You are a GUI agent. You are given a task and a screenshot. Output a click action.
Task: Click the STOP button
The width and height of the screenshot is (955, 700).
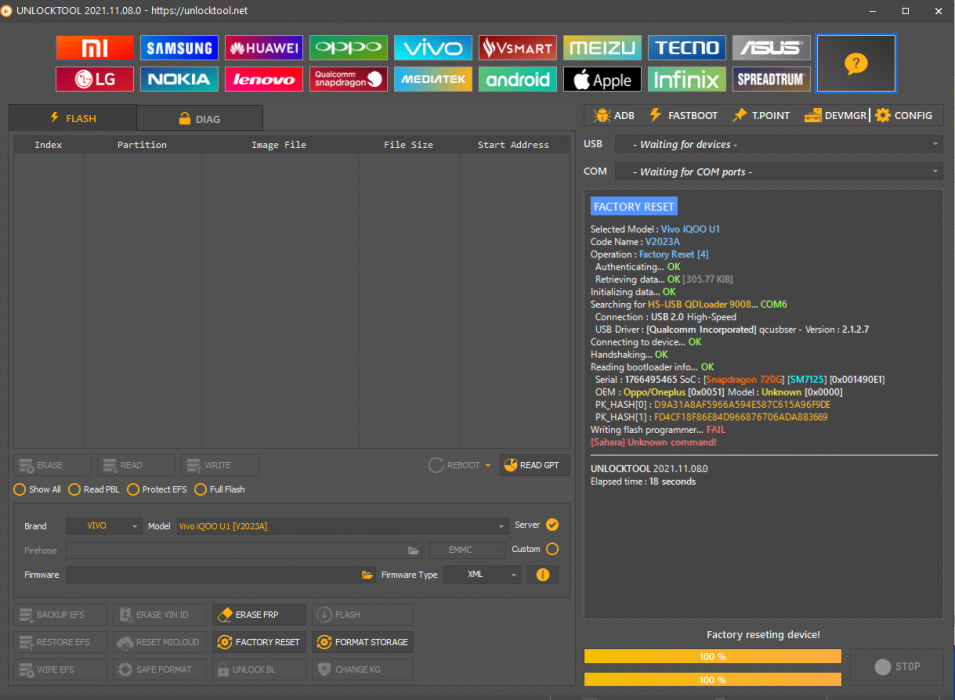897,666
